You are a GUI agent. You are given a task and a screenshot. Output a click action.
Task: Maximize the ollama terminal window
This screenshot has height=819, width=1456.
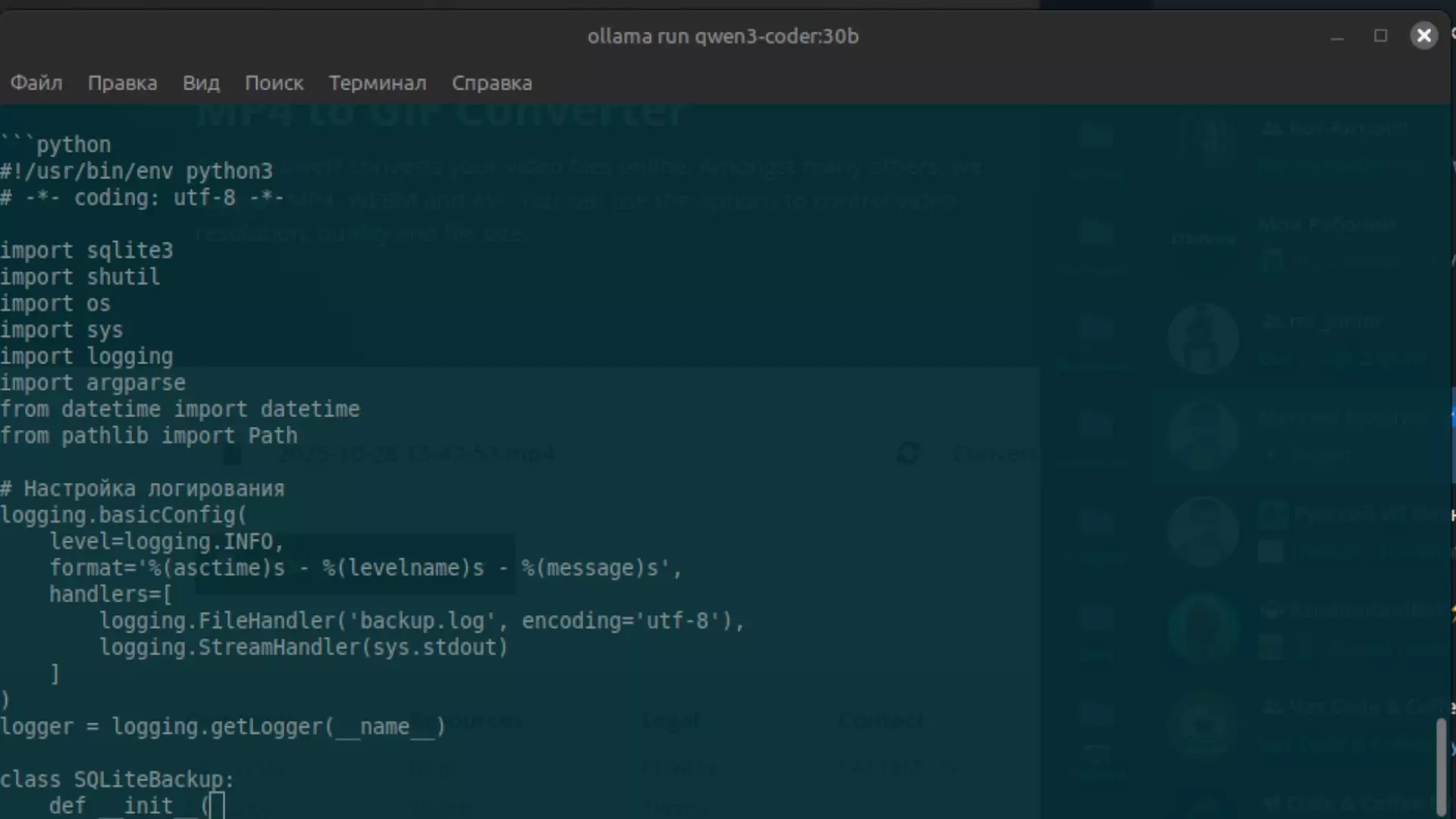pos(1380,36)
